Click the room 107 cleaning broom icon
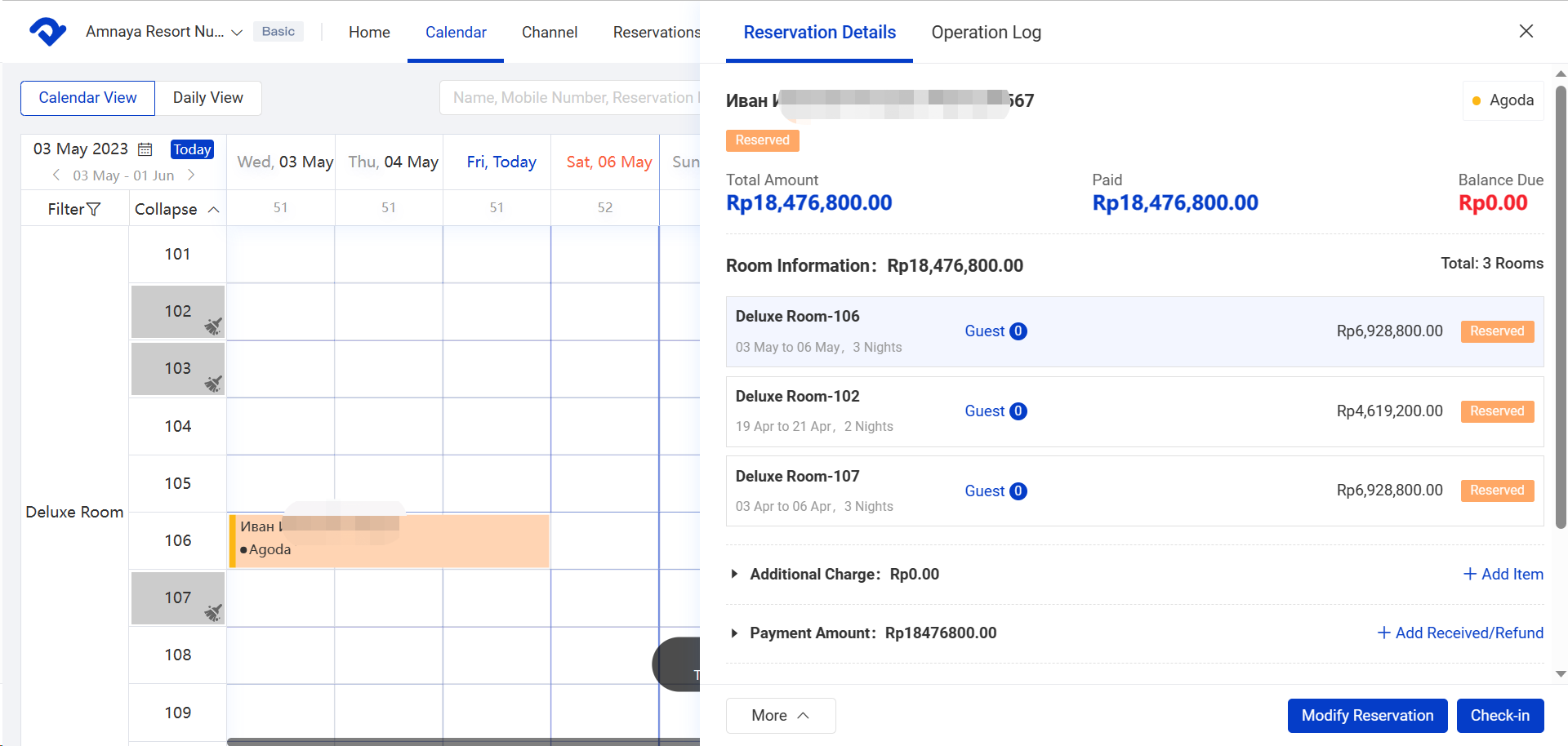 pos(213,612)
